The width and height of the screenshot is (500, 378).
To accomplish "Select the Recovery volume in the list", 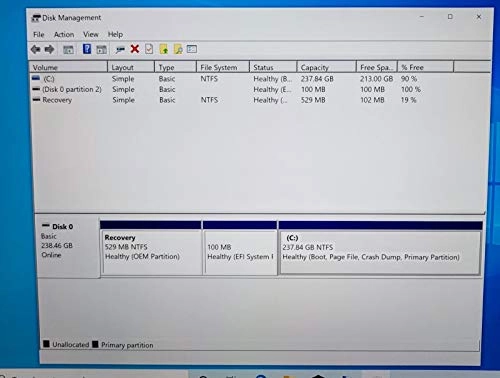I will click(x=57, y=100).
